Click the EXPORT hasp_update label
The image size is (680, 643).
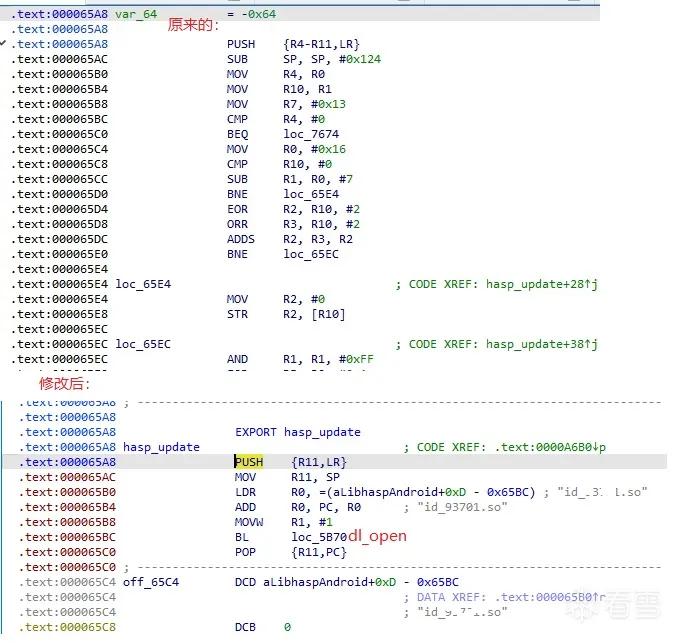[298, 432]
